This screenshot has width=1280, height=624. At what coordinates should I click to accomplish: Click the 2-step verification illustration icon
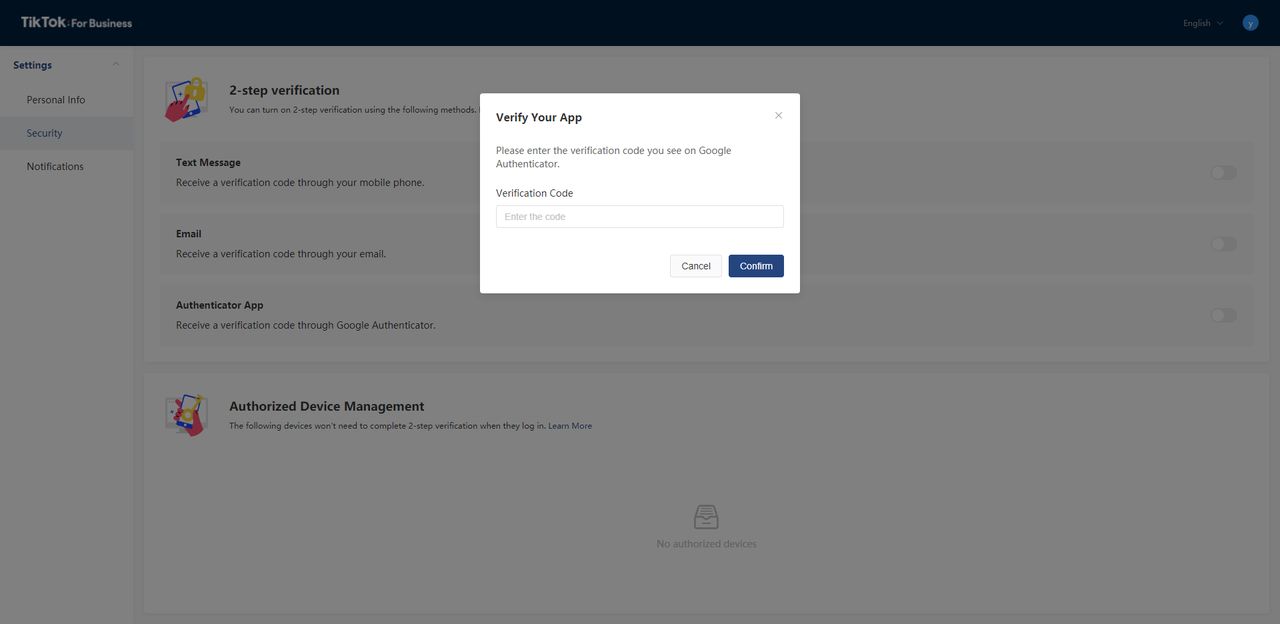click(x=186, y=100)
